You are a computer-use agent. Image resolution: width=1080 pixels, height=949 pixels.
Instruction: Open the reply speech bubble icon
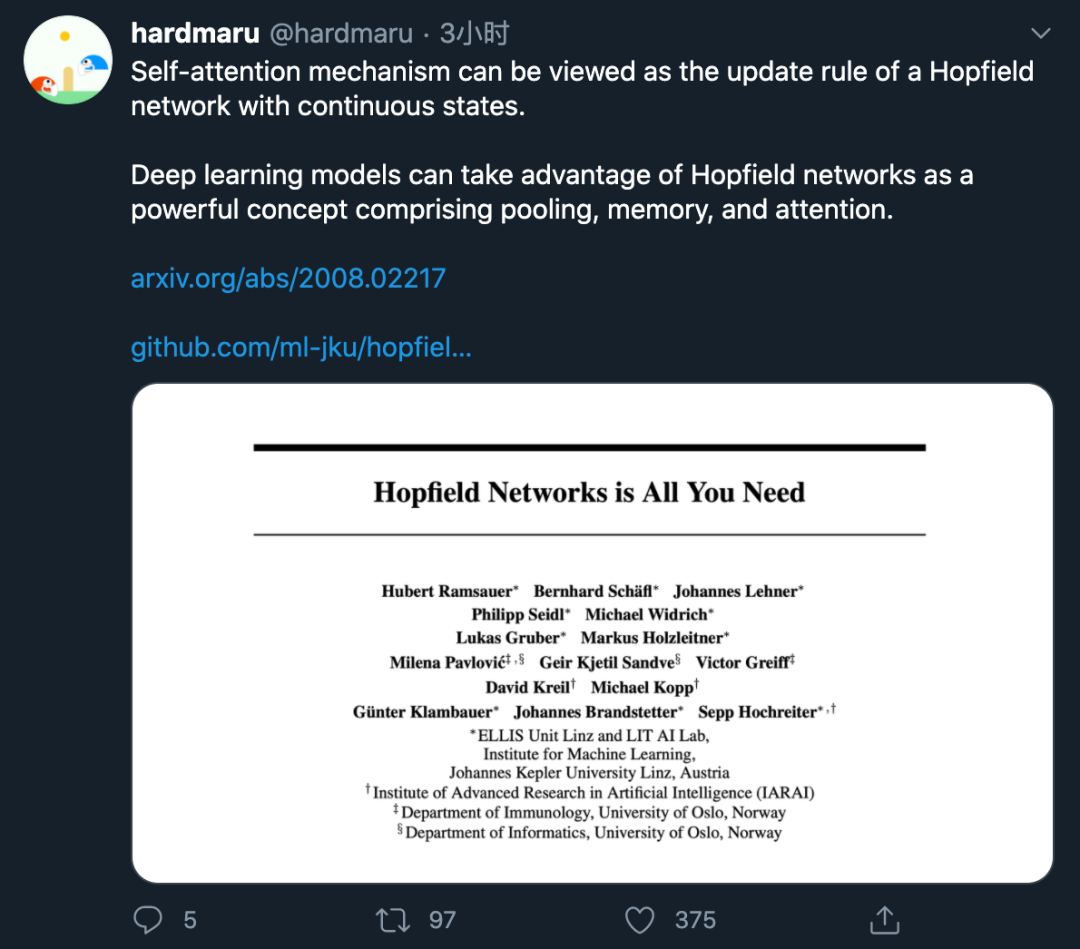coord(148,919)
